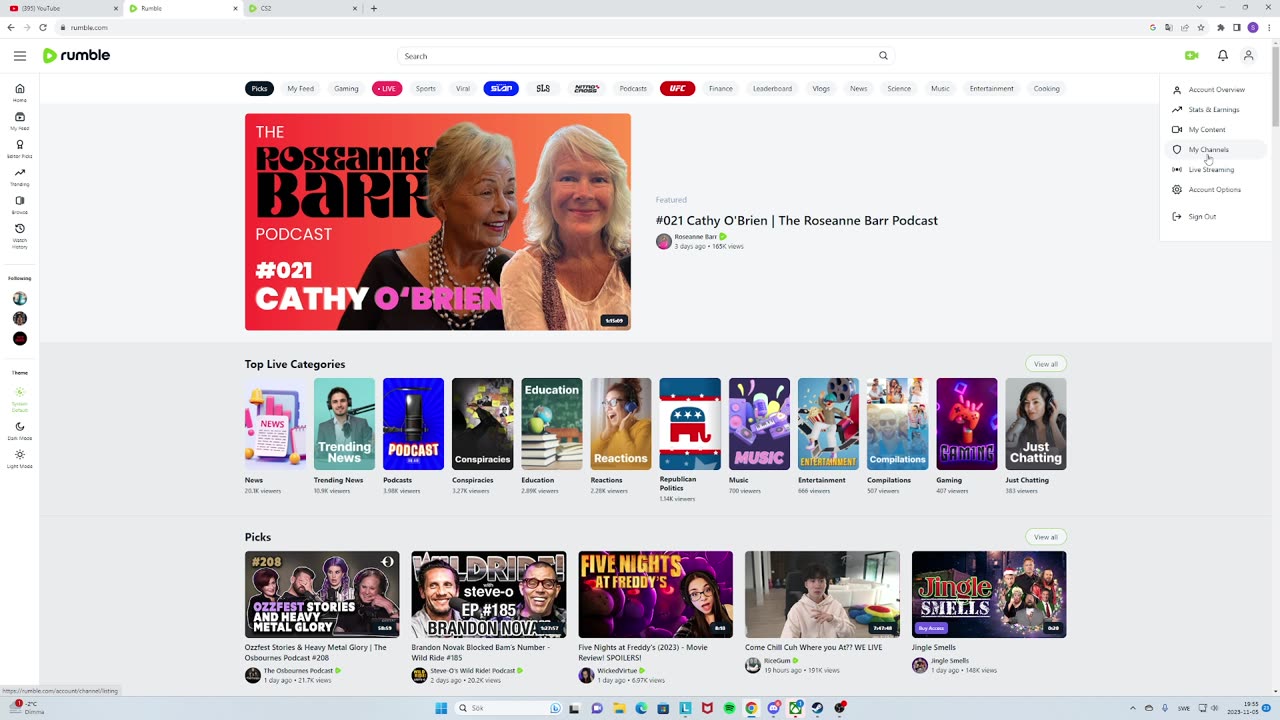Screen dimensions: 1280x720
Task: Open a new browser tab
Action: [374, 8]
